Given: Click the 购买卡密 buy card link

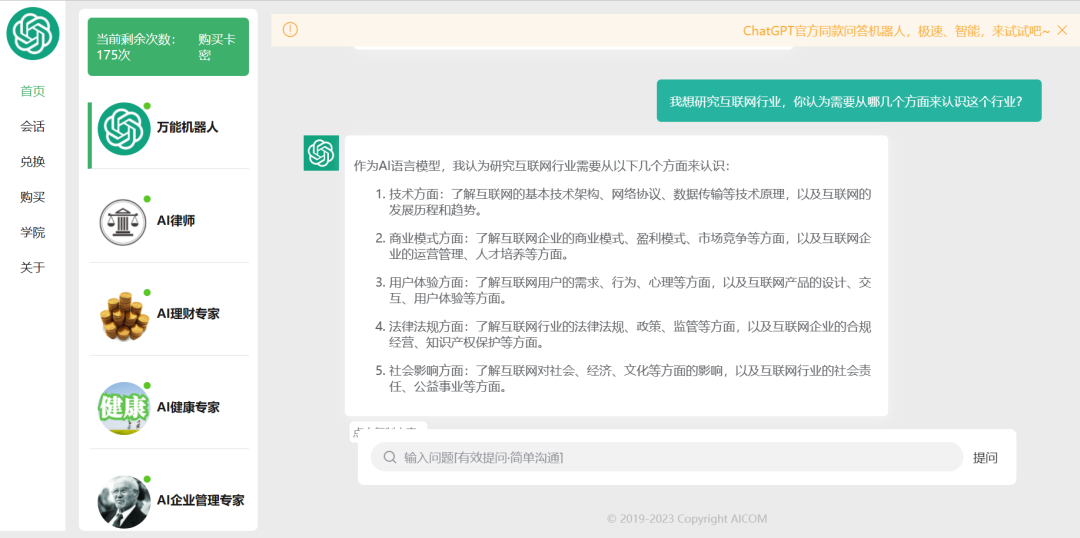Looking at the screenshot, I should tap(217, 47).
